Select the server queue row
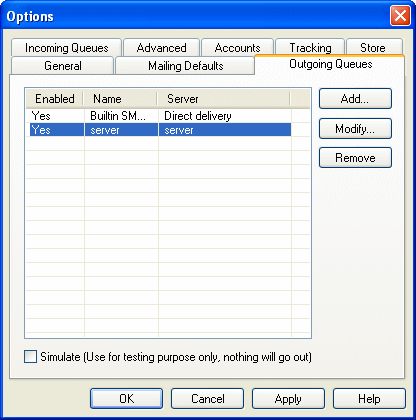 click(x=160, y=130)
